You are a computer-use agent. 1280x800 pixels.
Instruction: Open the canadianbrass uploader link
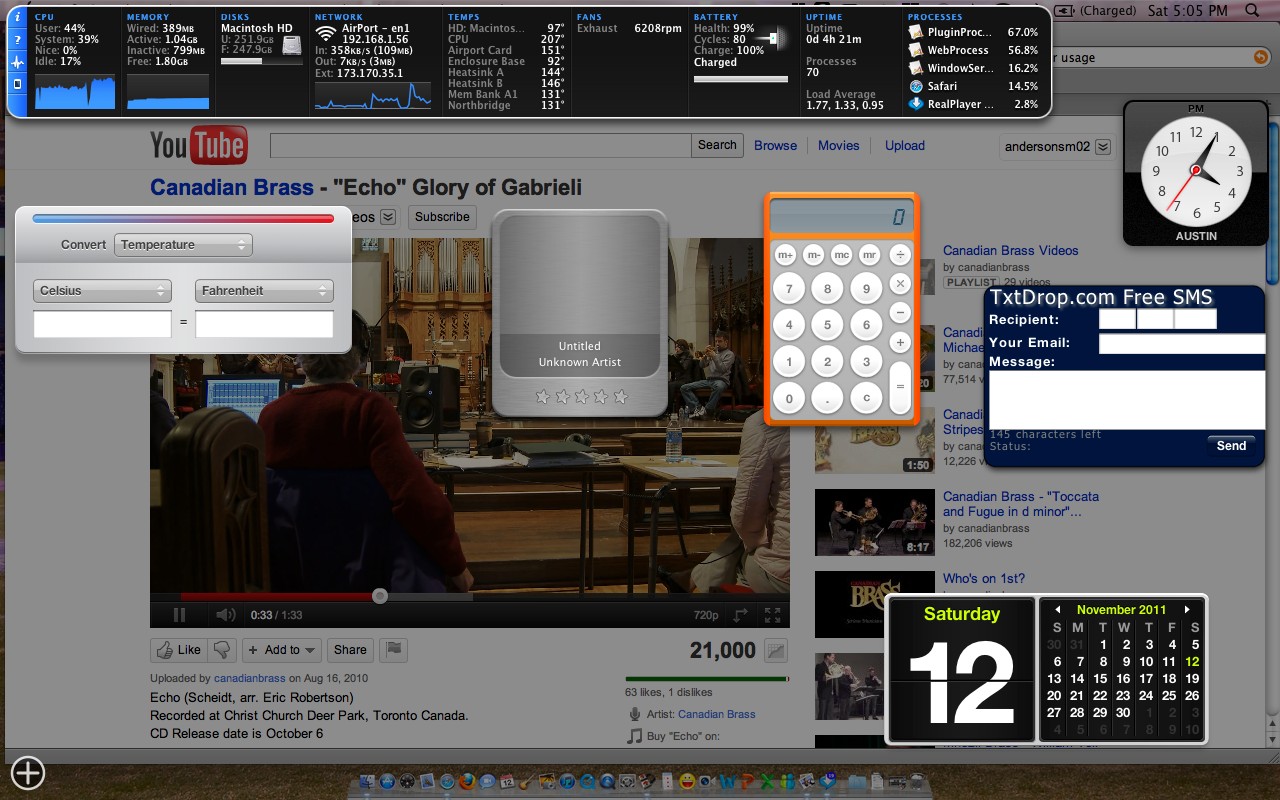point(250,679)
